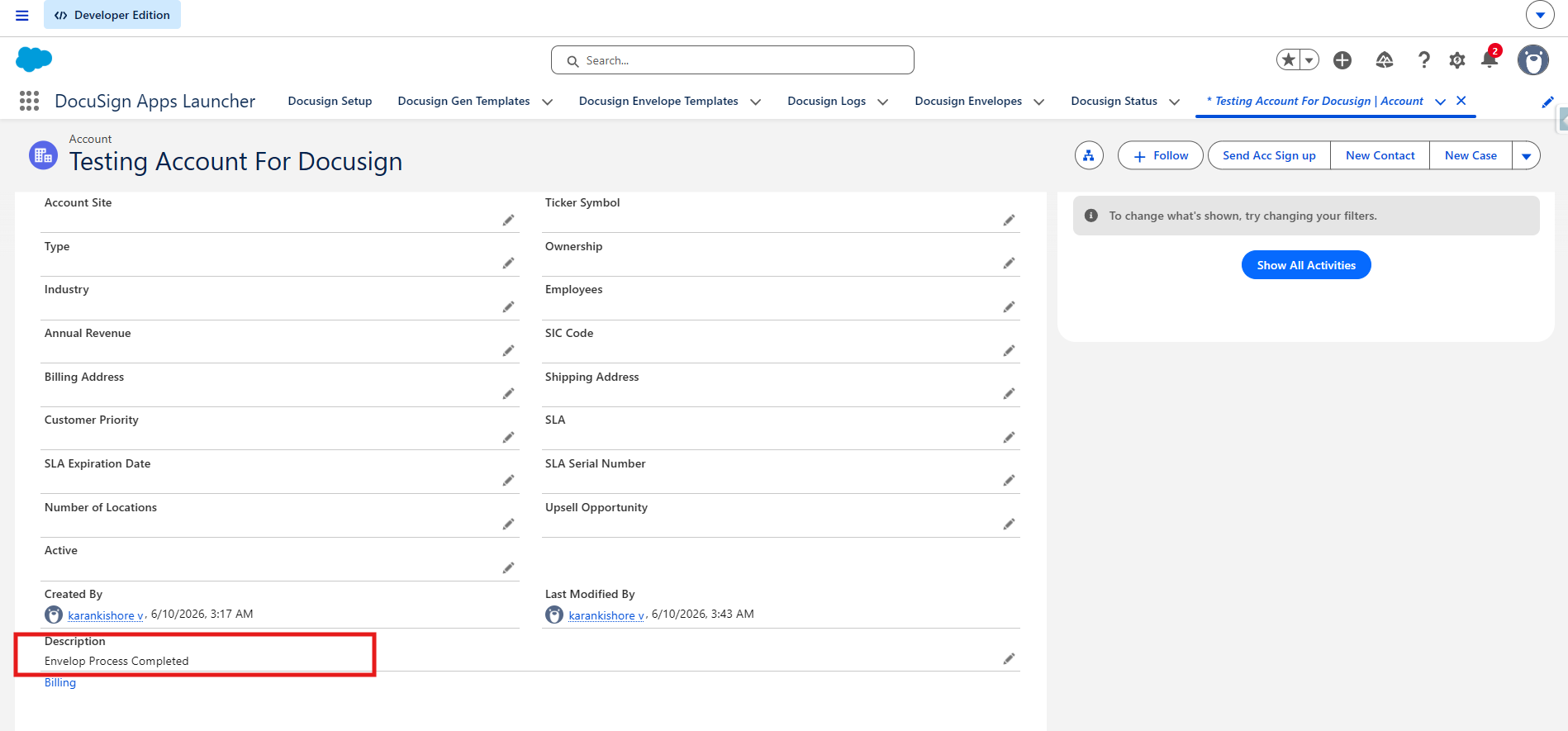Image resolution: width=1568 pixels, height=731 pixels.
Task: Expand the Docusign Envelope Templates chevron
Action: (755, 102)
